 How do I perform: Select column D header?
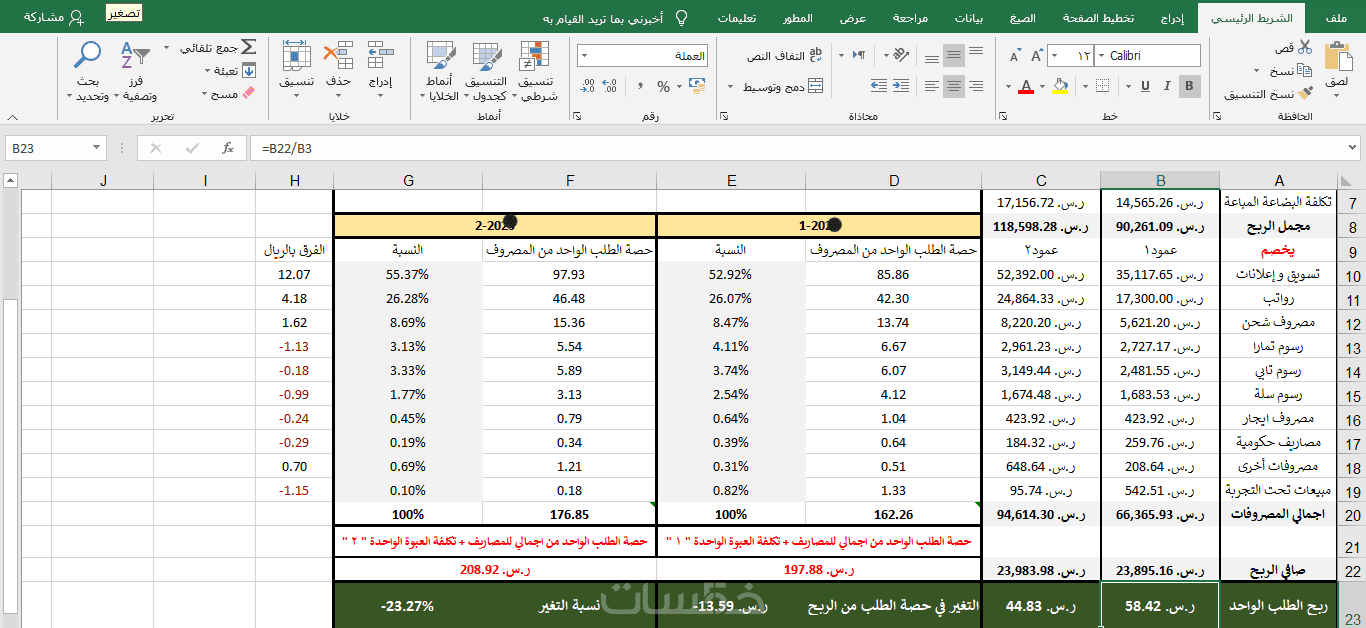894,180
